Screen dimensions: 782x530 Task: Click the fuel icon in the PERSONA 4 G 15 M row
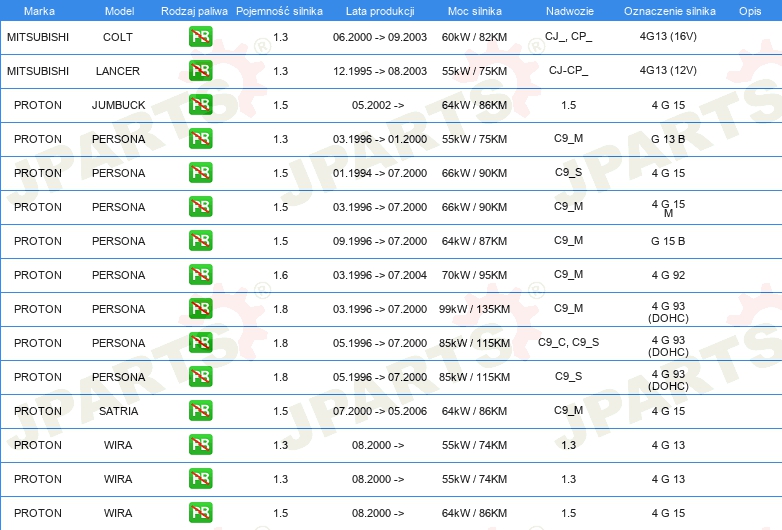tap(200, 206)
